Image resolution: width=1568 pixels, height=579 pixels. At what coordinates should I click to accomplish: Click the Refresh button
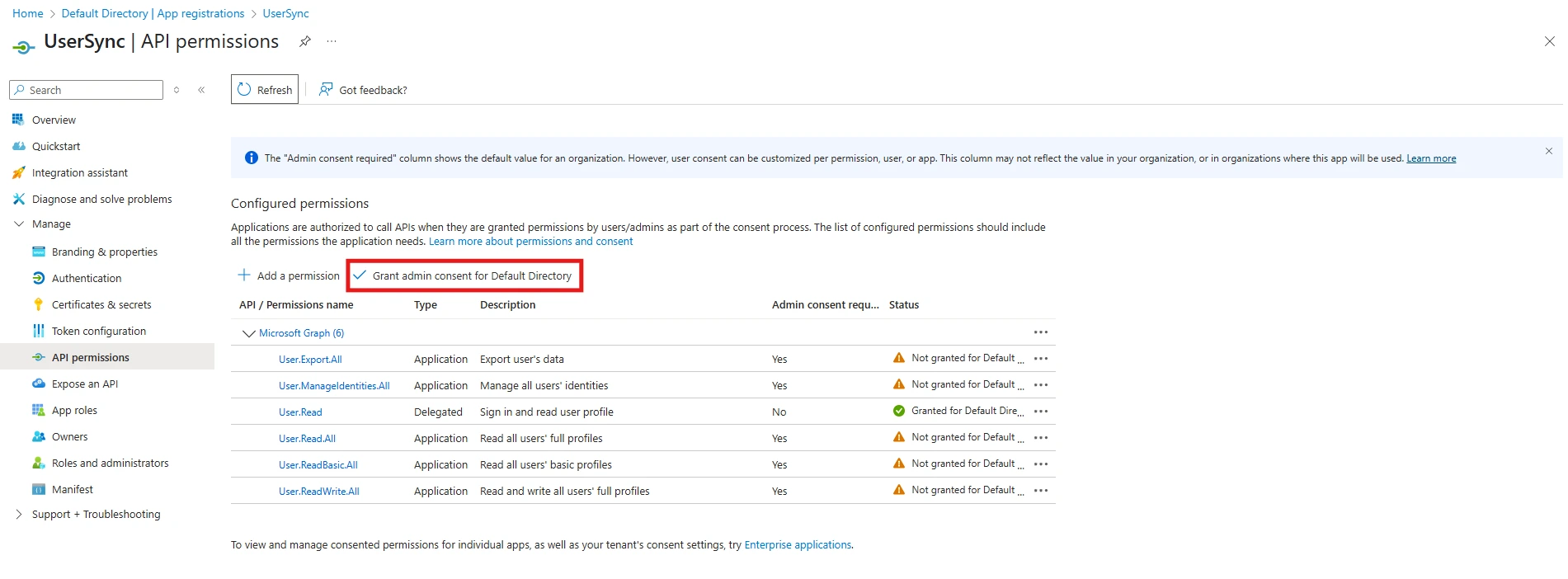[x=265, y=90]
